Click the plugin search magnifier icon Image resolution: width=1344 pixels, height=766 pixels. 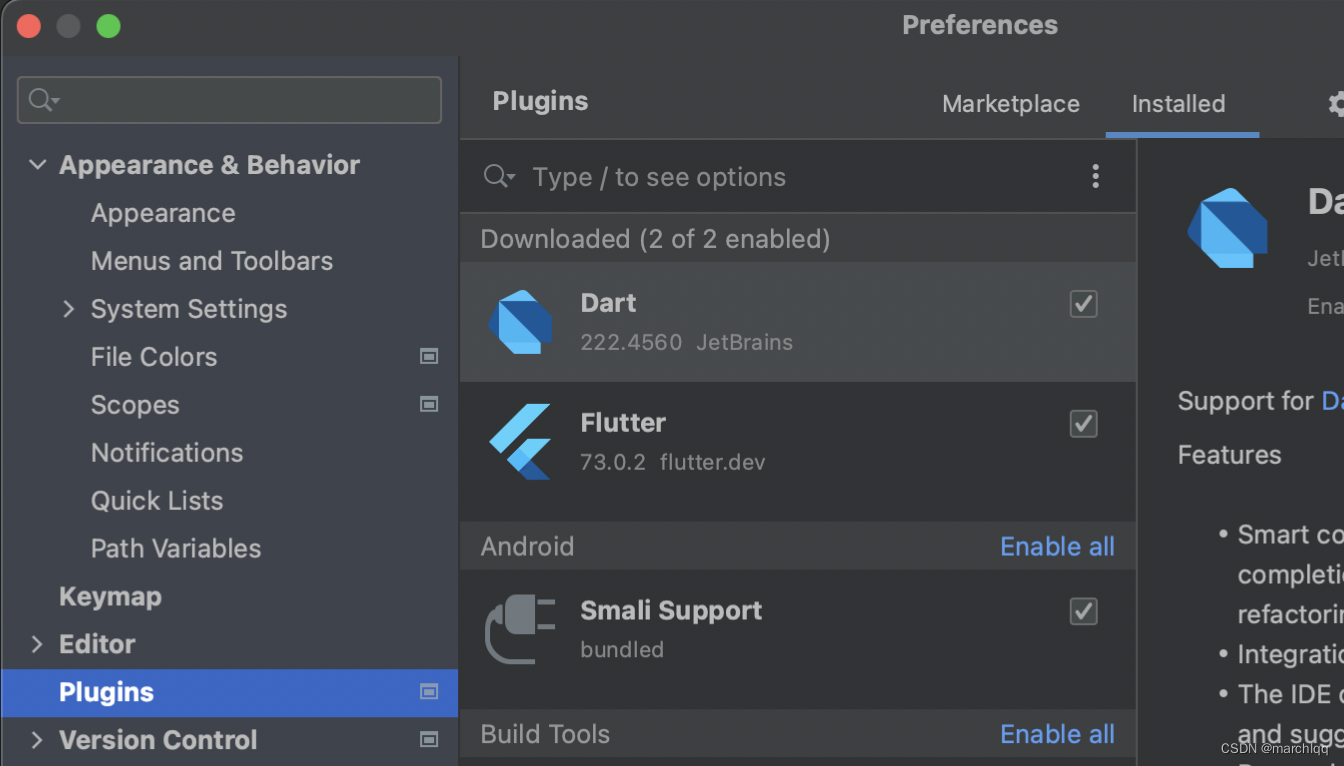click(498, 177)
